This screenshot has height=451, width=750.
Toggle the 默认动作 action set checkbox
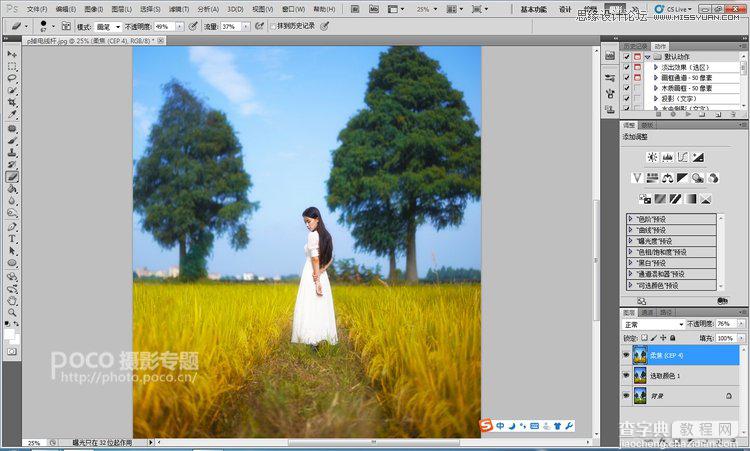(627, 56)
